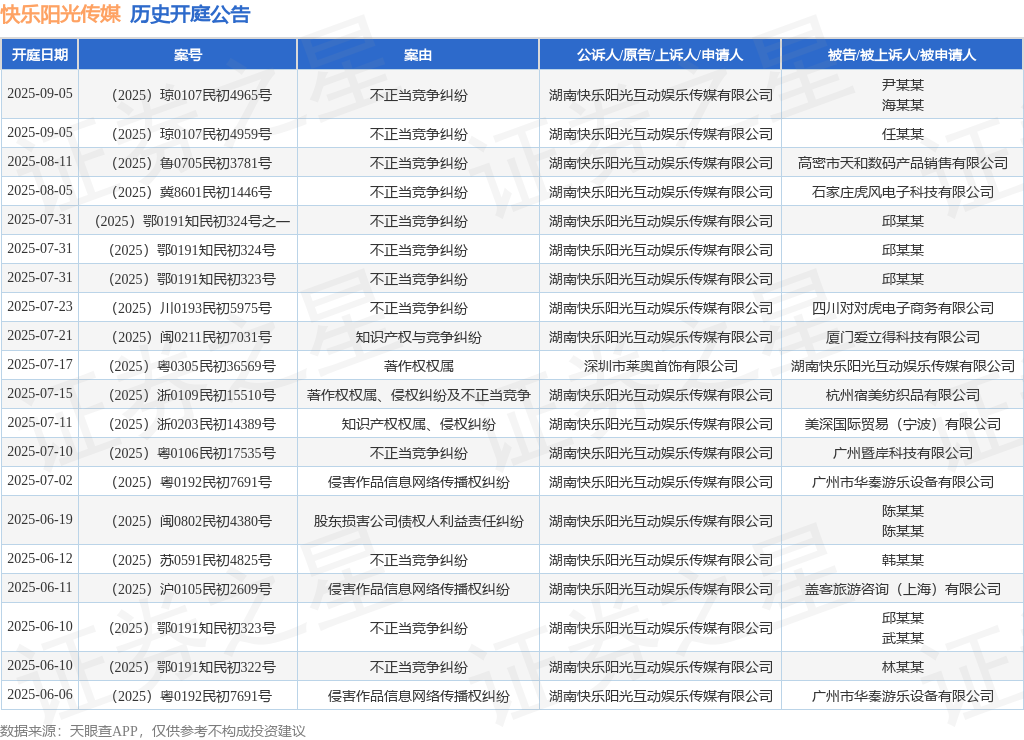This screenshot has height=740, width=1024.
Task: Click defendant 高密市天和数码产品销售有限公司
Action: [x=903, y=163]
